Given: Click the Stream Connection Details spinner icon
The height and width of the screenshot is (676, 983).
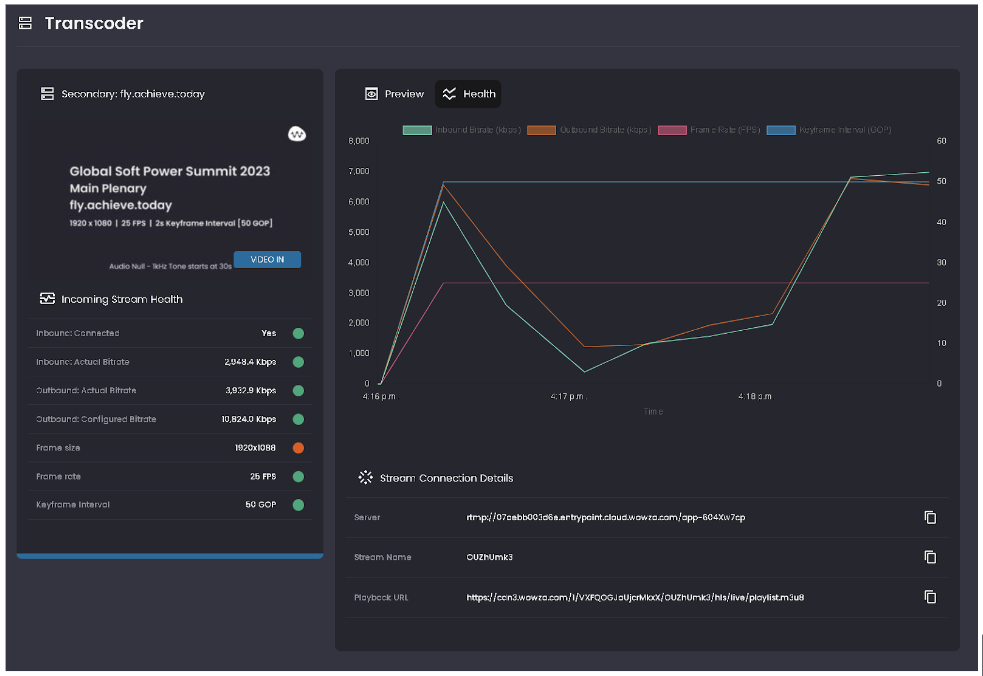Looking at the screenshot, I should (365, 478).
